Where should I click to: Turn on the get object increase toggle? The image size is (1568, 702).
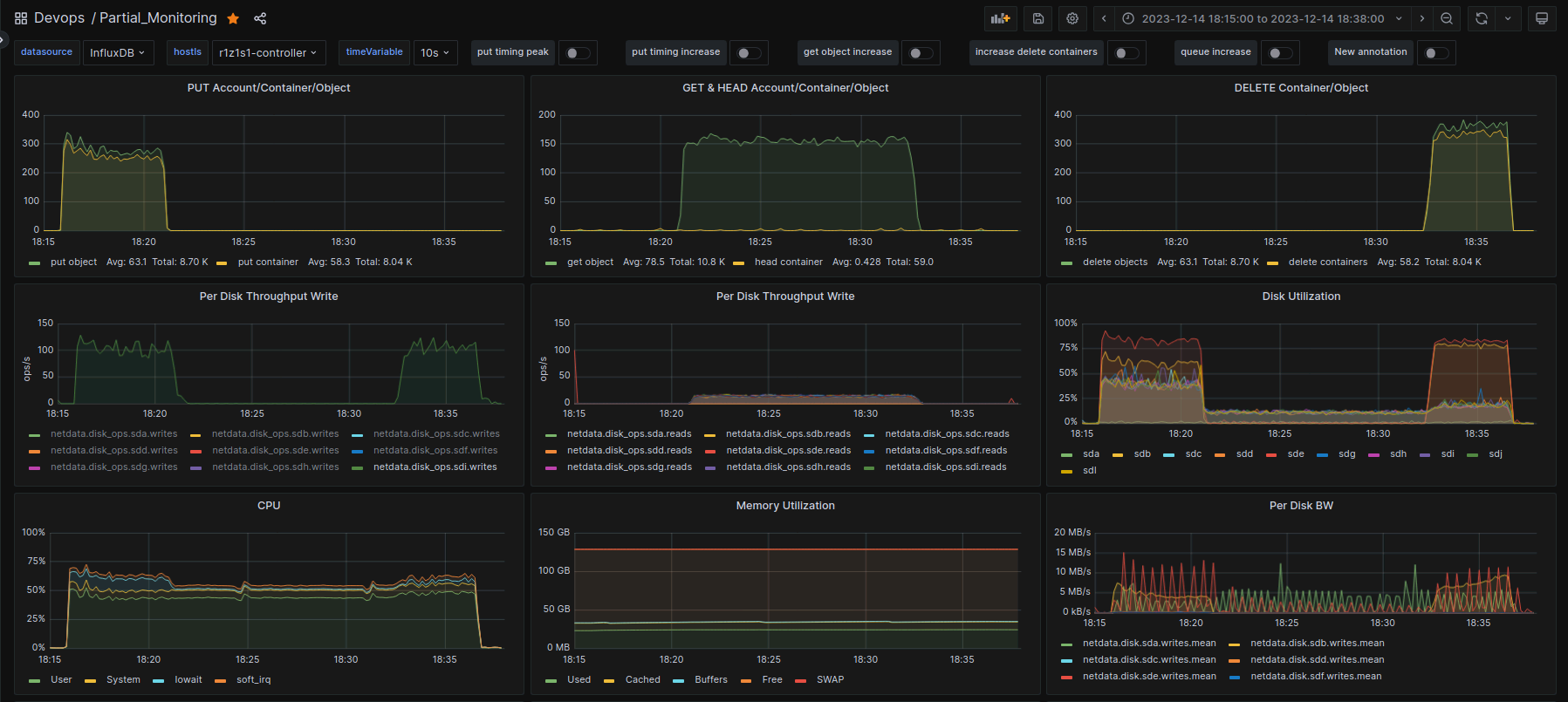(x=920, y=53)
